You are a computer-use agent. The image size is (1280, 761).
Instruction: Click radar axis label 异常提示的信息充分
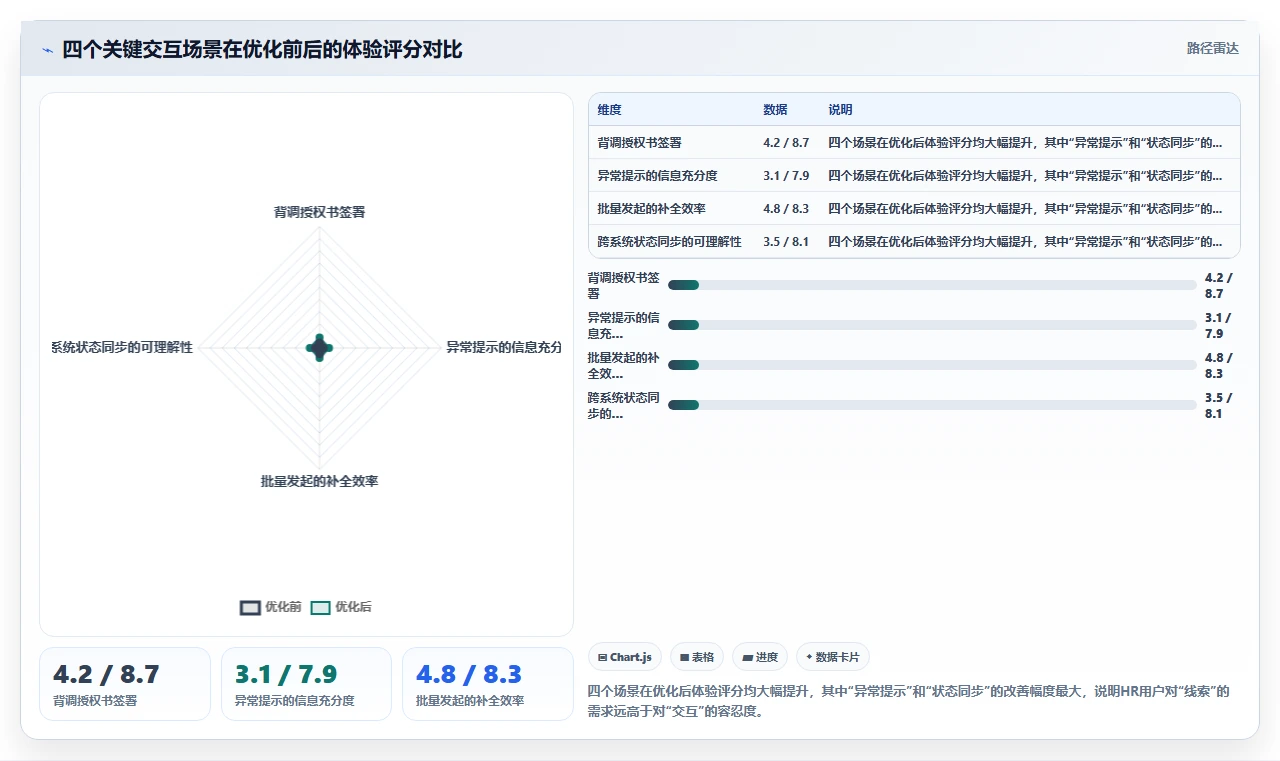[x=504, y=347]
